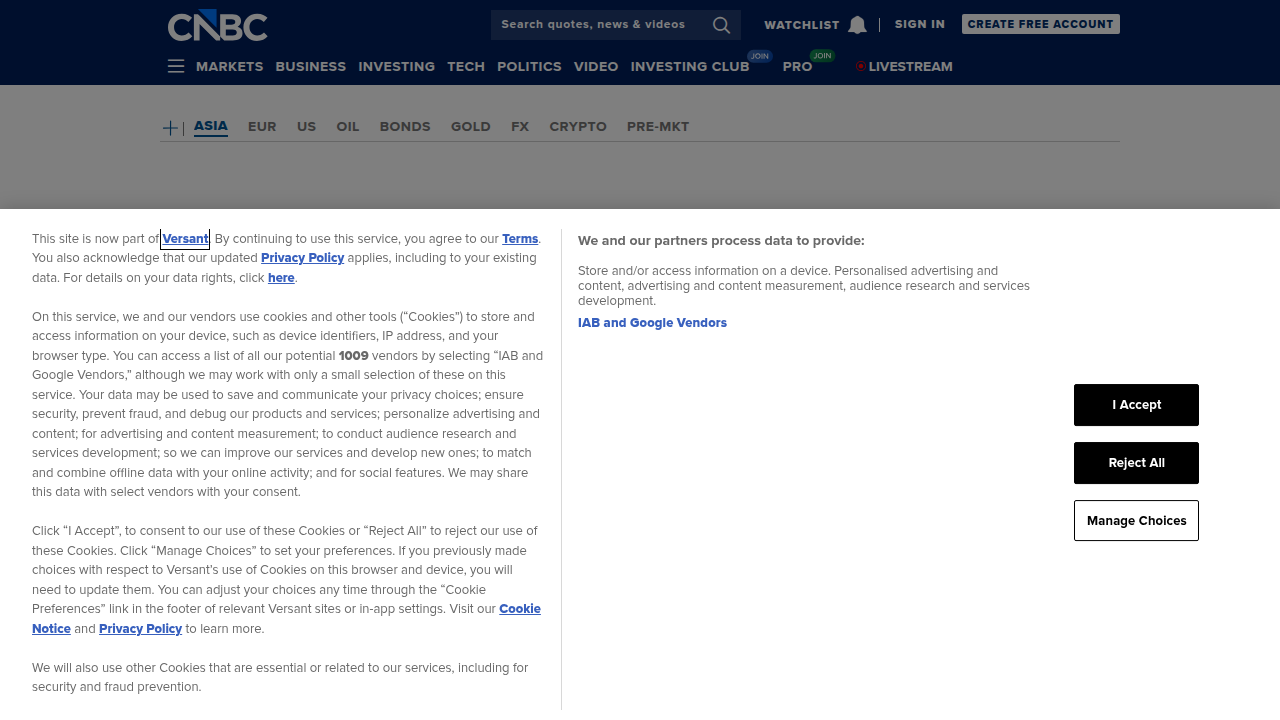Viewport: 1280px width, 720px height.
Task: Click the 'here' data rights link
Action: pyautogui.click(x=281, y=278)
